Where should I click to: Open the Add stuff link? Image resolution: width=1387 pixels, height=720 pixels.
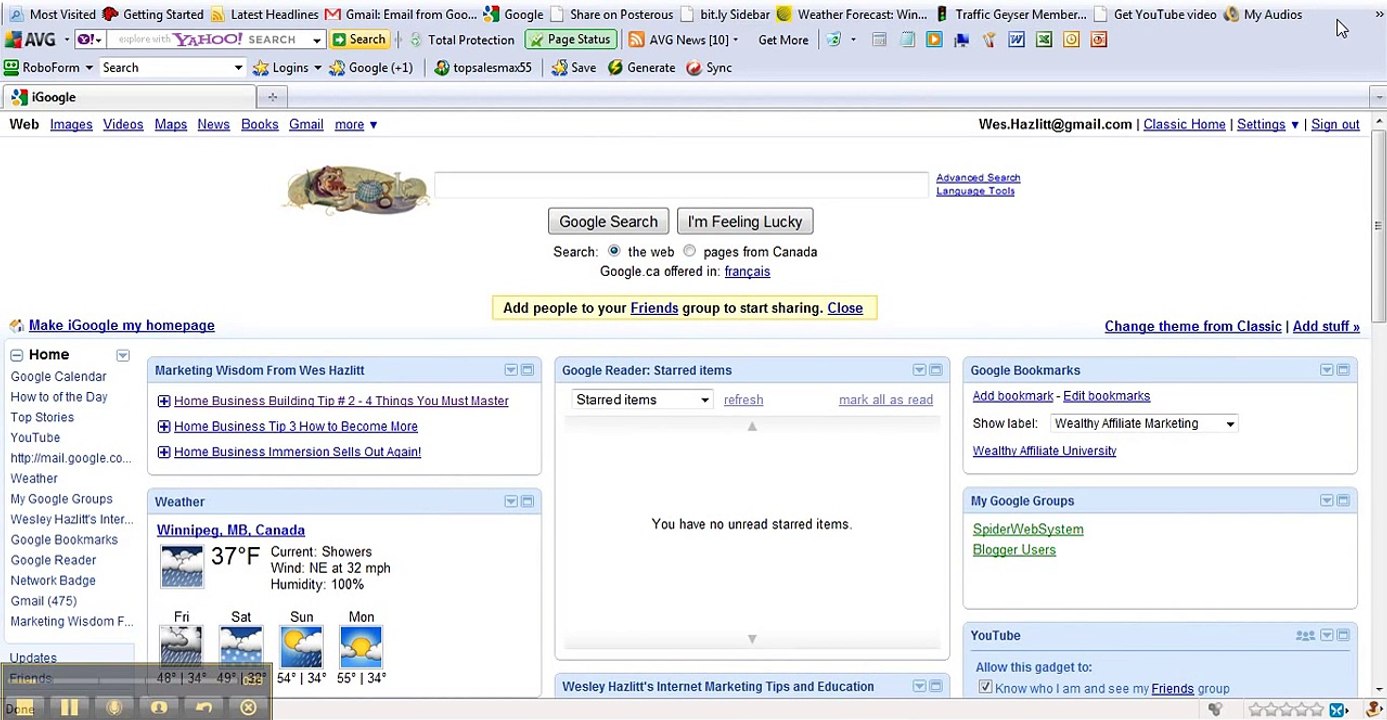1326,326
